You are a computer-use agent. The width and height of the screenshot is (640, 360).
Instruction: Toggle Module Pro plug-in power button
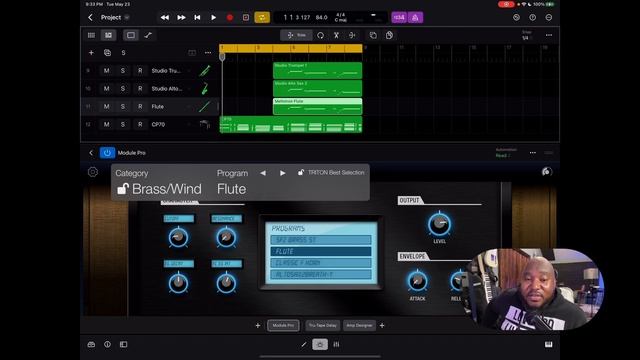pos(107,153)
